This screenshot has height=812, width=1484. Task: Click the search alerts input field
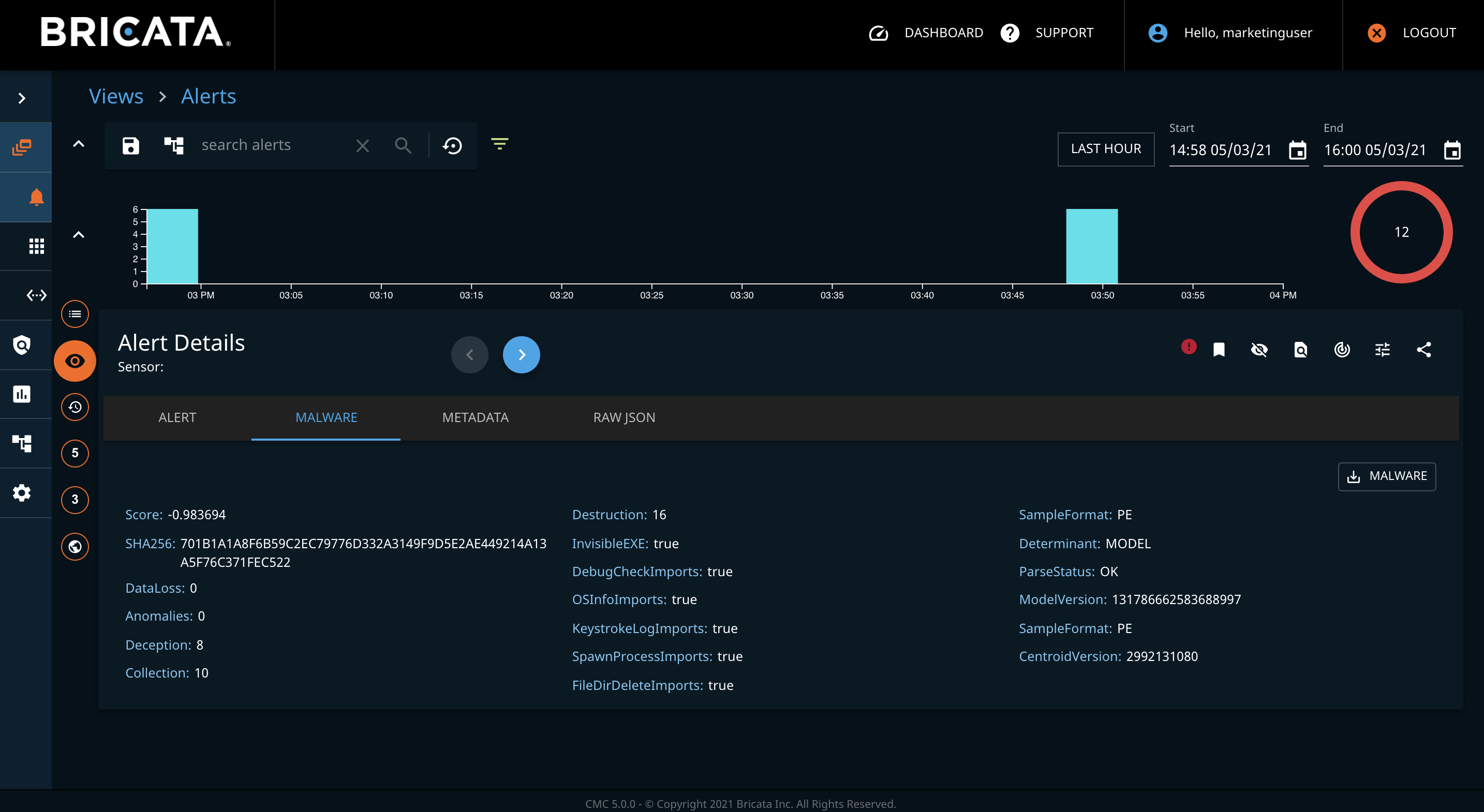tap(271, 146)
